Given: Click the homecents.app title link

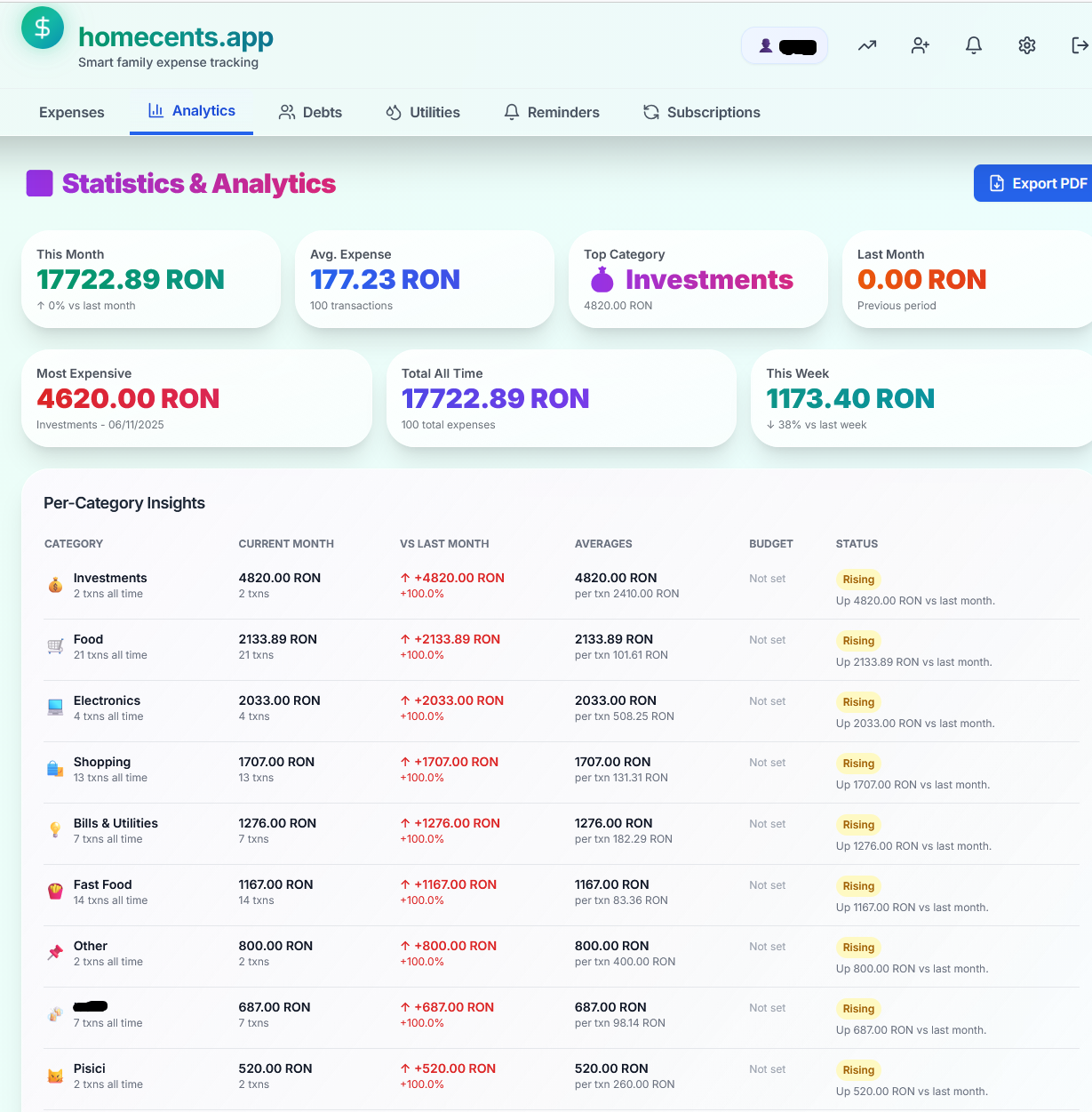Looking at the screenshot, I should pos(175,37).
